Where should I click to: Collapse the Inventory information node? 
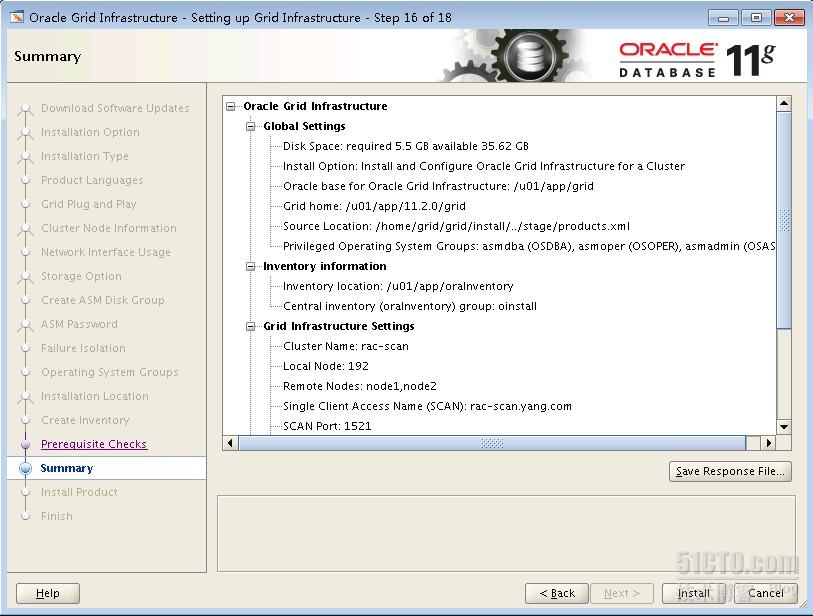coord(250,266)
